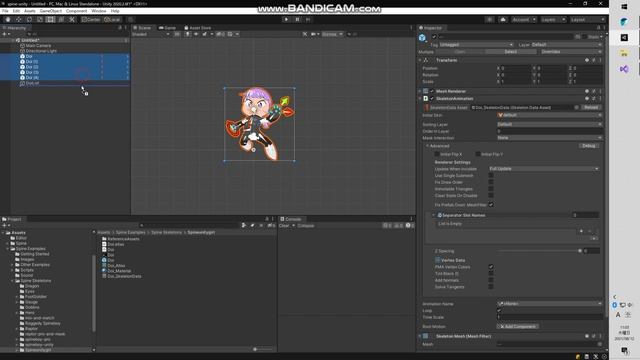The height and width of the screenshot is (360, 640).
Task: Open the File menu
Action: 5,11
